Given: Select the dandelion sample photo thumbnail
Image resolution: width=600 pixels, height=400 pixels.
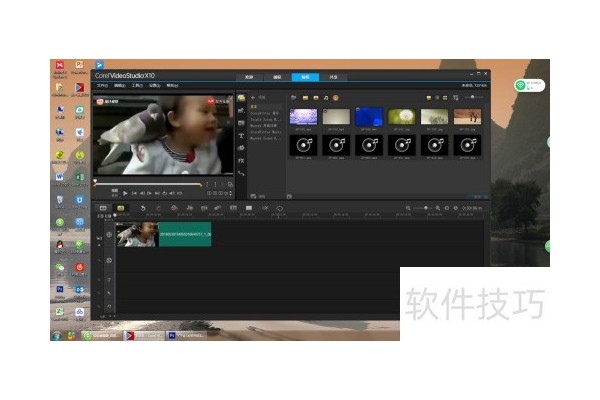Looking at the screenshot, I should coord(401,117).
